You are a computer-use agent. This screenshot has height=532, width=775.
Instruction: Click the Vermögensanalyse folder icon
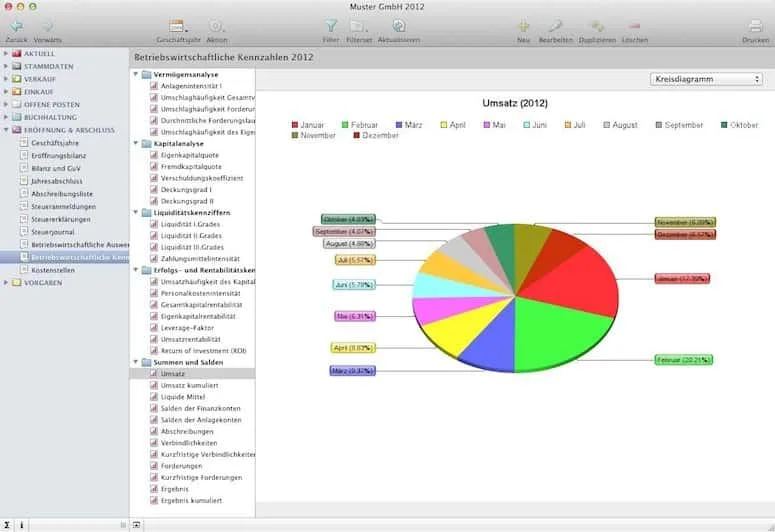click(146, 75)
